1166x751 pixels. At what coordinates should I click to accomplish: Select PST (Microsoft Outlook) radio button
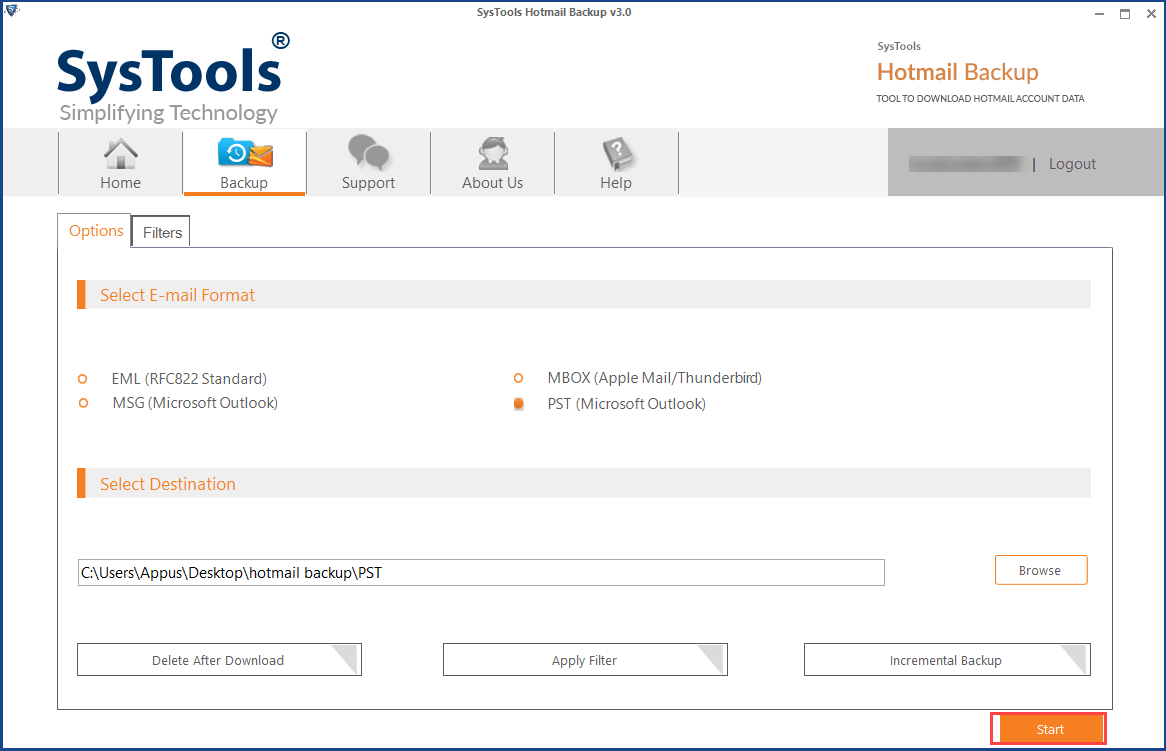(518, 404)
